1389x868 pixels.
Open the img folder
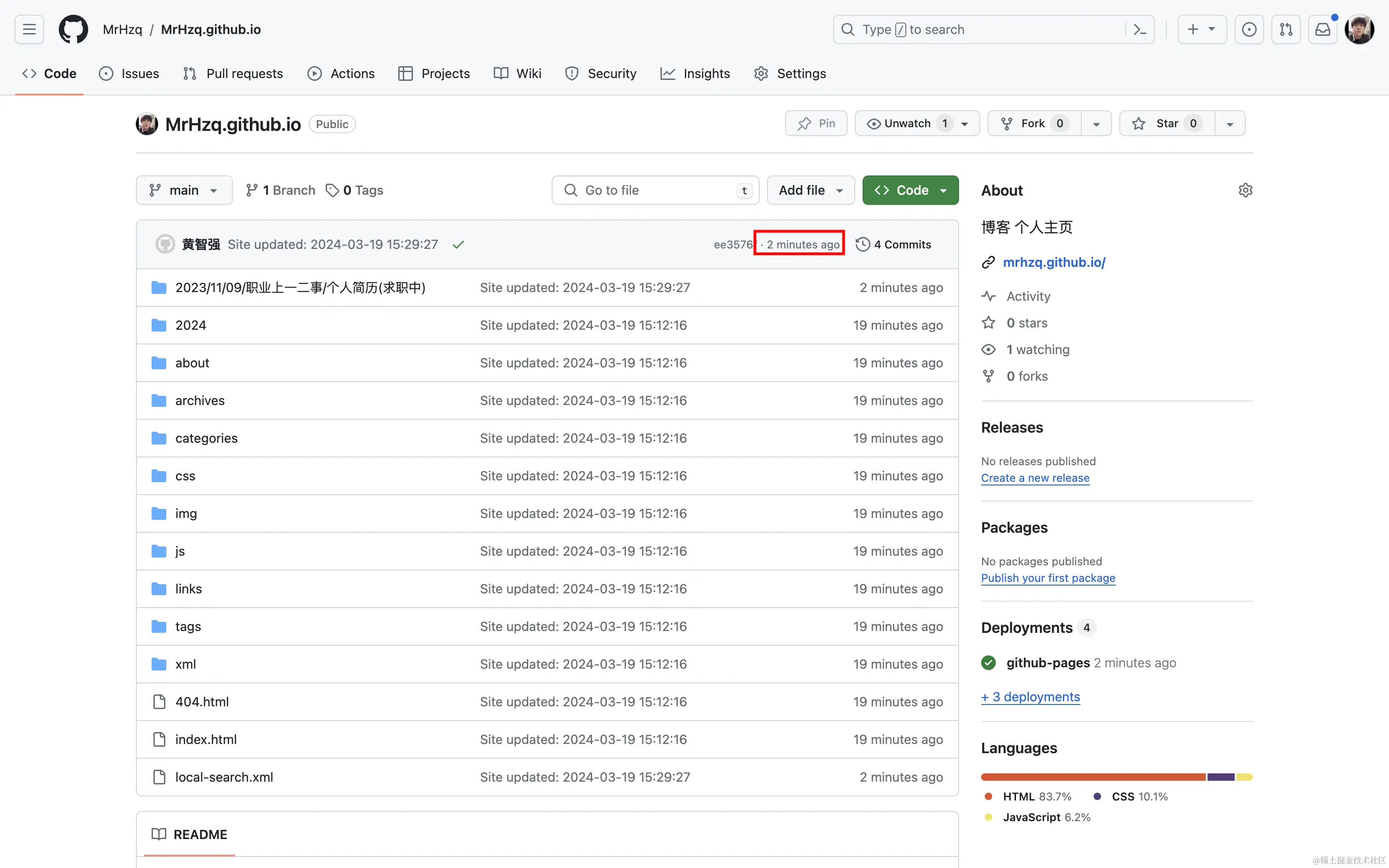click(186, 513)
